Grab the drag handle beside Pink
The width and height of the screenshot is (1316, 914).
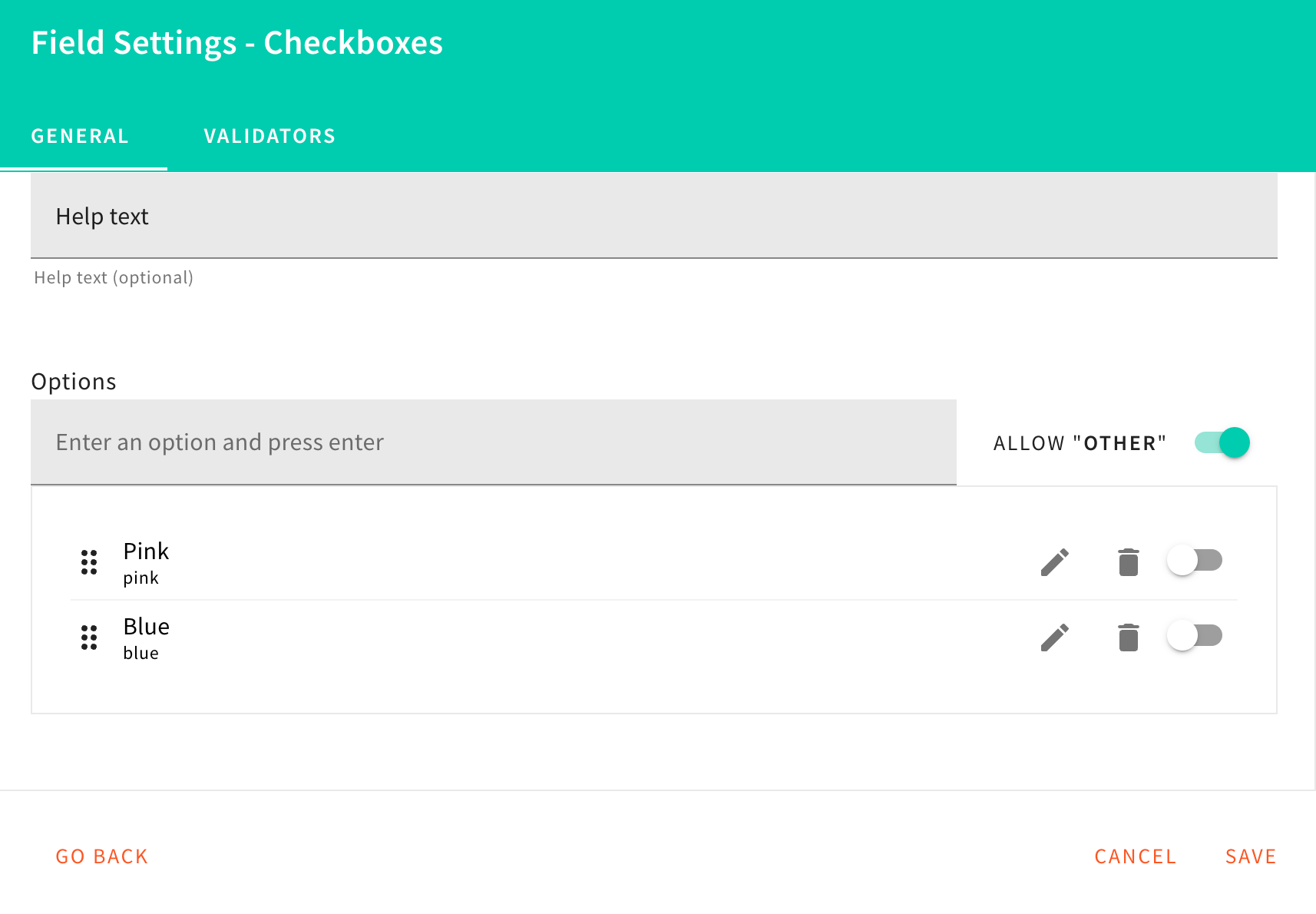click(89, 562)
